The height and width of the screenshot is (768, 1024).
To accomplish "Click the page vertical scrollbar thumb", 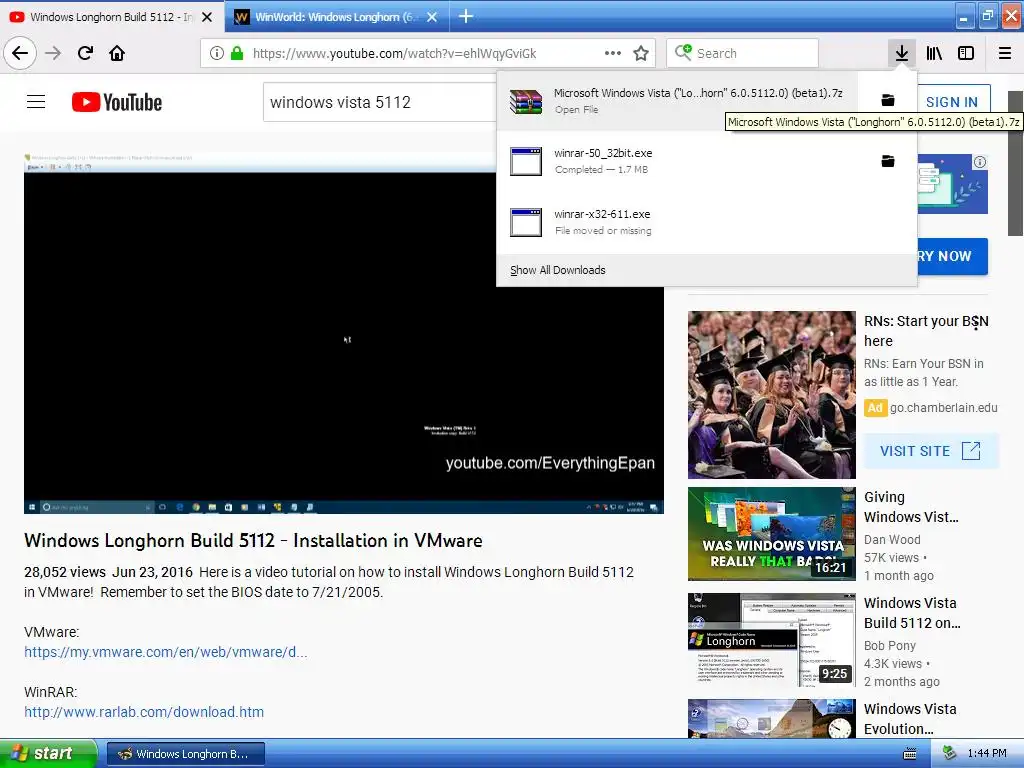I will pos(1015,163).
